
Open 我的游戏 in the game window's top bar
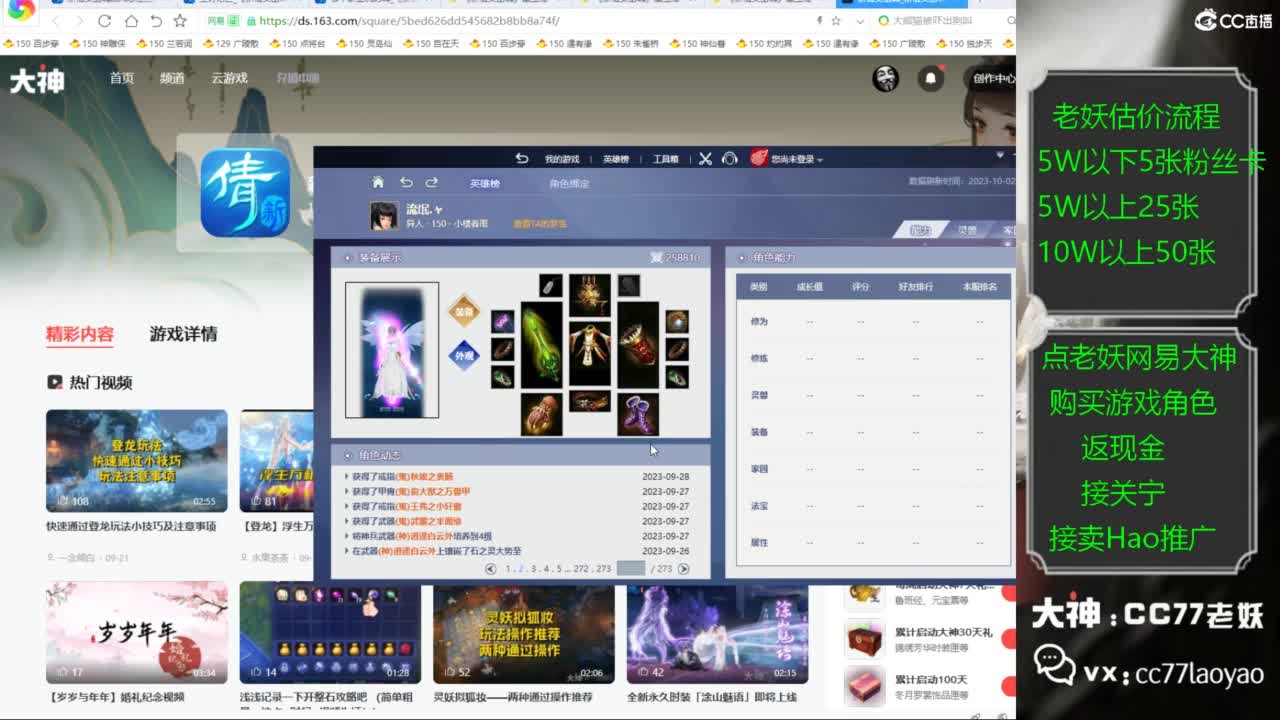click(562, 159)
